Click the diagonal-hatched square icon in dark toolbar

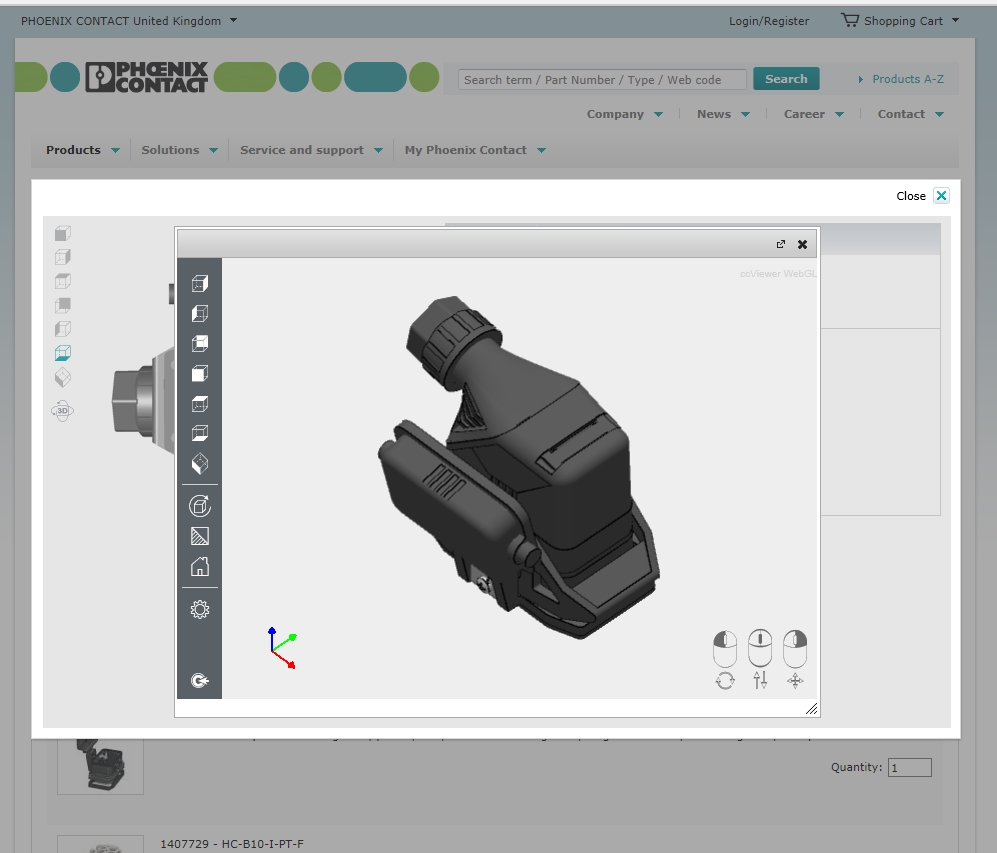(199, 537)
